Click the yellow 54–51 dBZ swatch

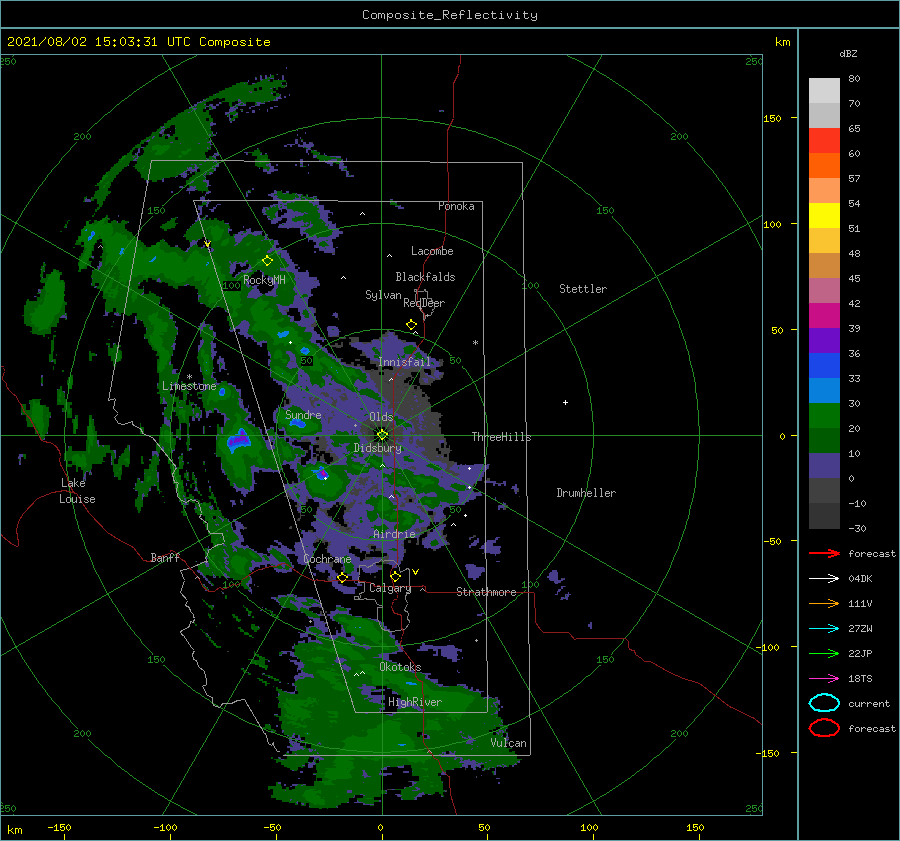tap(824, 216)
